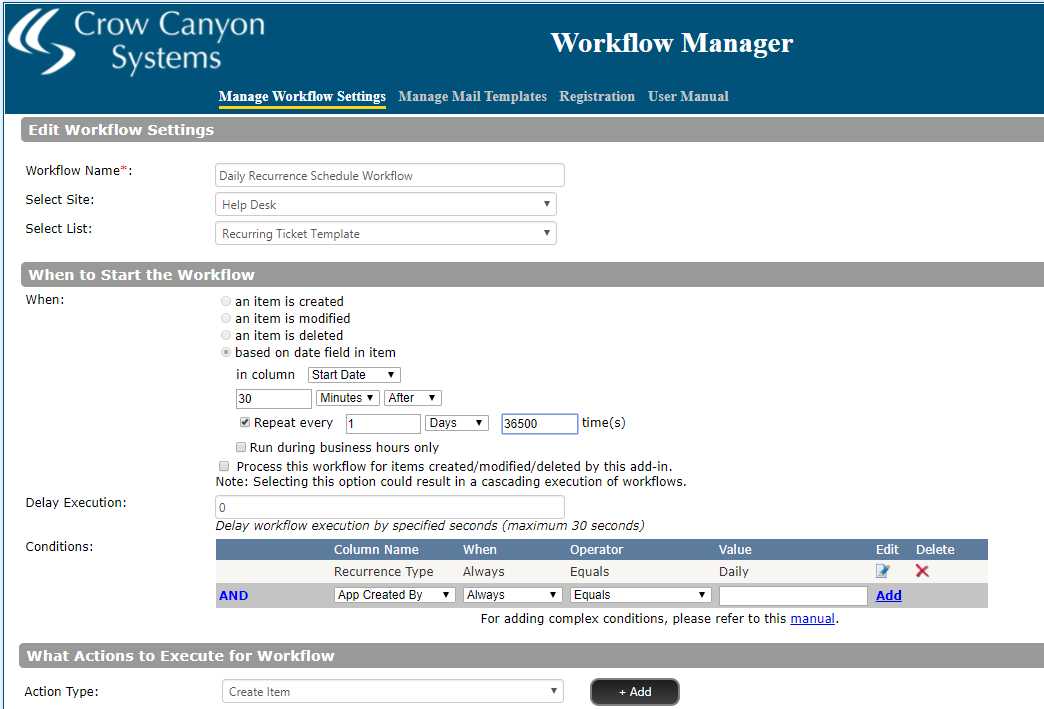1044x709 pixels.
Task: Click the 'Column Name' table header
Action: tap(376, 549)
